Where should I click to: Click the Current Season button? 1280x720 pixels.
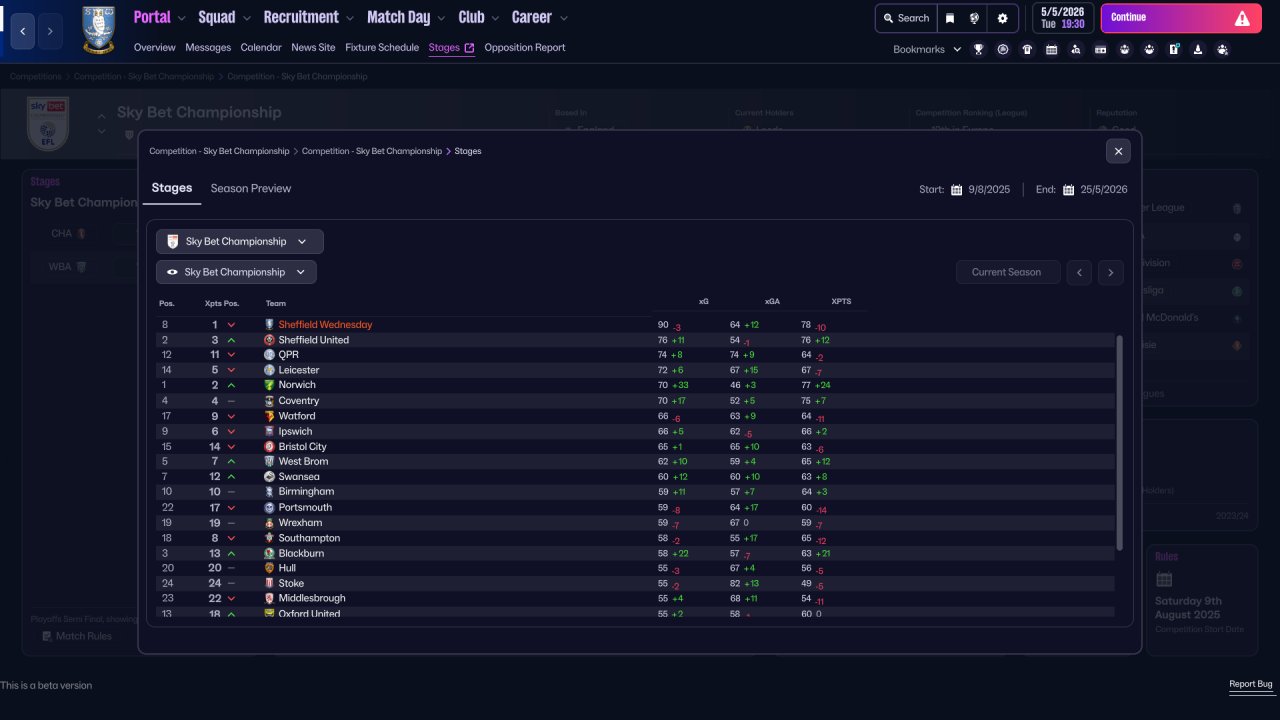pos(1008,272)
